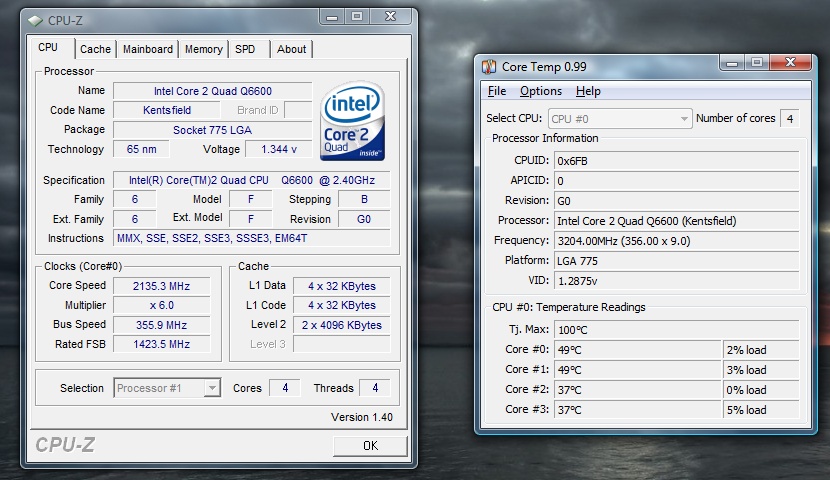Click the Code Name value 'Kentsfield'

click(x=167, y=110)
